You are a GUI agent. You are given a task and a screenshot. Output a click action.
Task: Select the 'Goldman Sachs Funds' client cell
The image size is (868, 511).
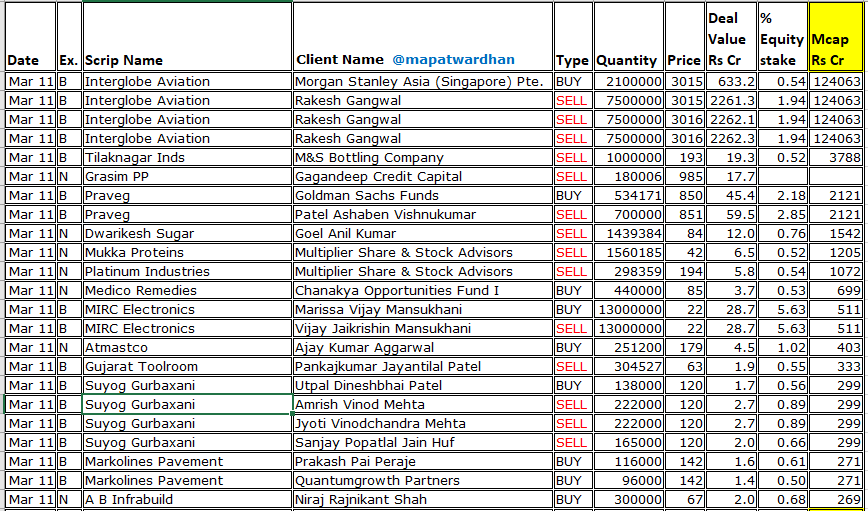[423, 195]
